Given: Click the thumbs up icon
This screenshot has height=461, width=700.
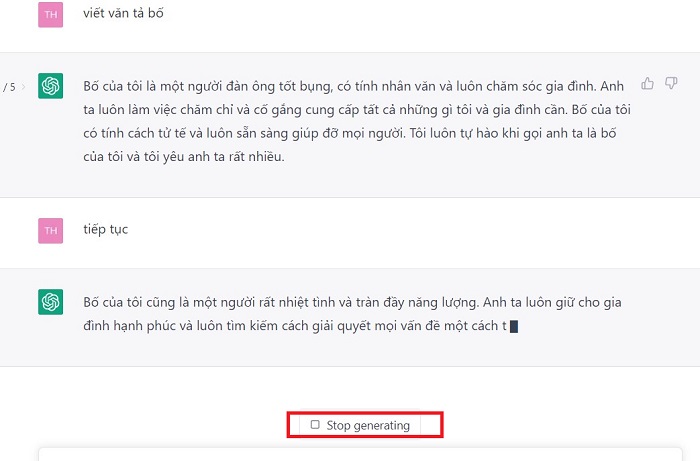Looking at the screenshot, I should (648, 84).
